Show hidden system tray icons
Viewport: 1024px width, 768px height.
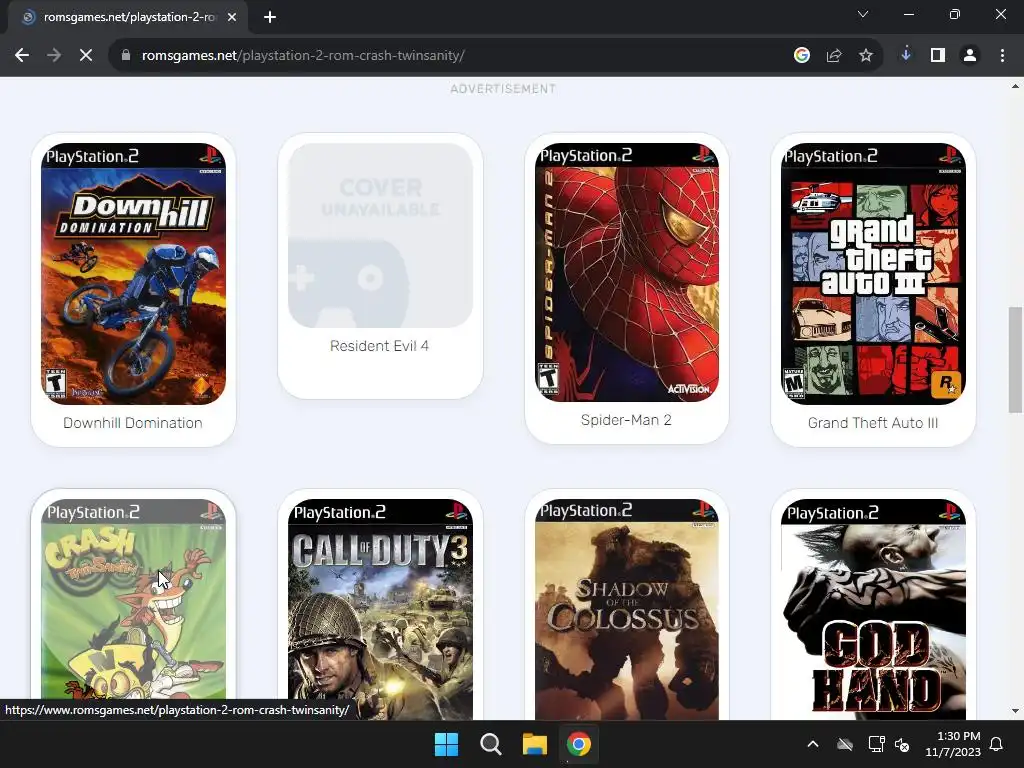coord(813,744)
